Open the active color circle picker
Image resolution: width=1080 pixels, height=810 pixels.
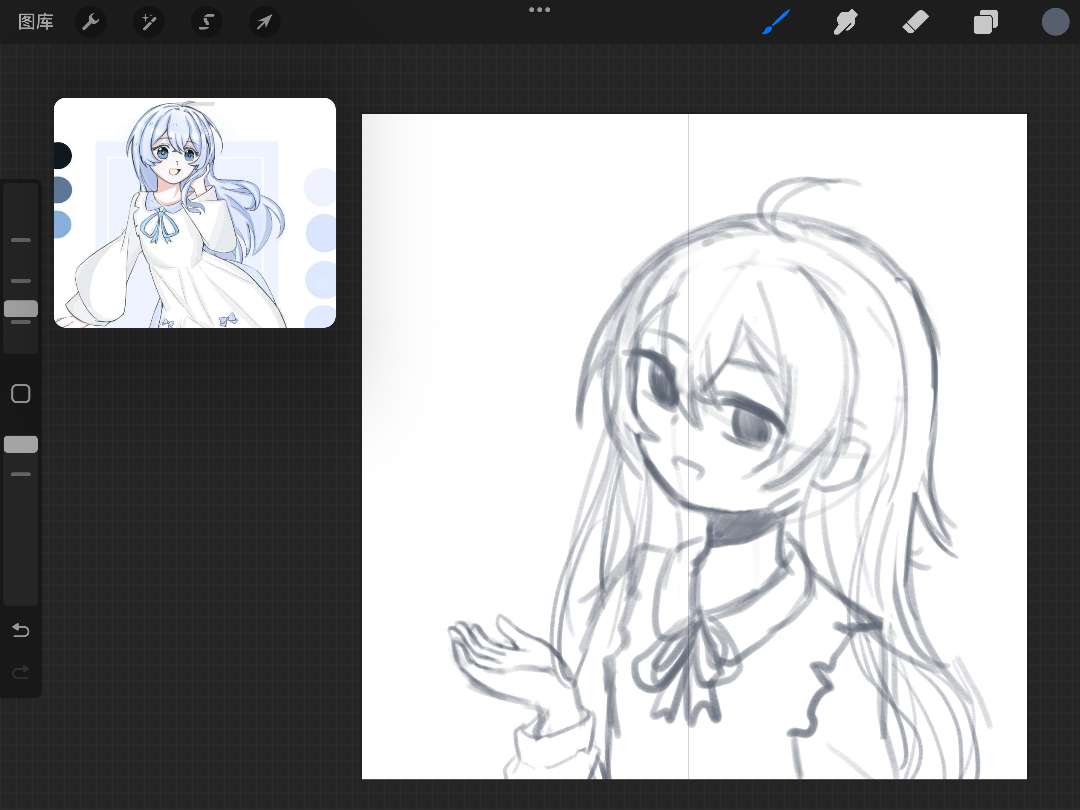1055,22
